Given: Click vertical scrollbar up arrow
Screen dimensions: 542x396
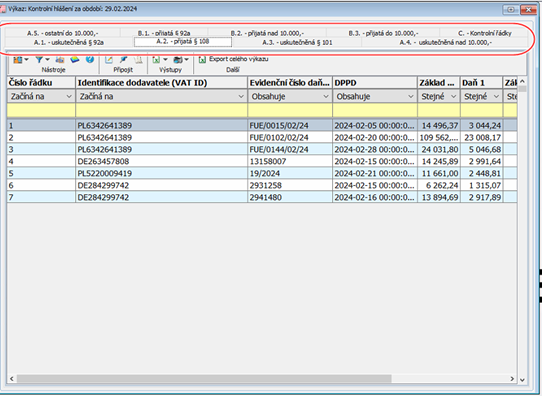Looking at the screenshot, I should pos(522,81).
